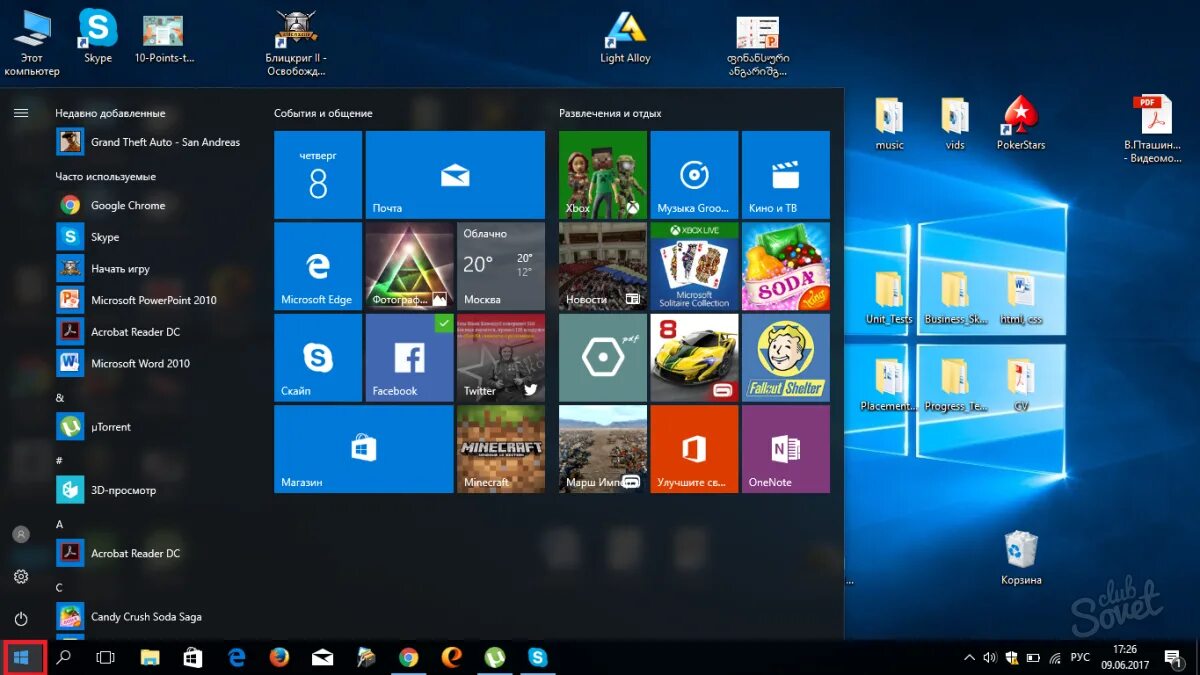Open the Xbox tile

603,175
